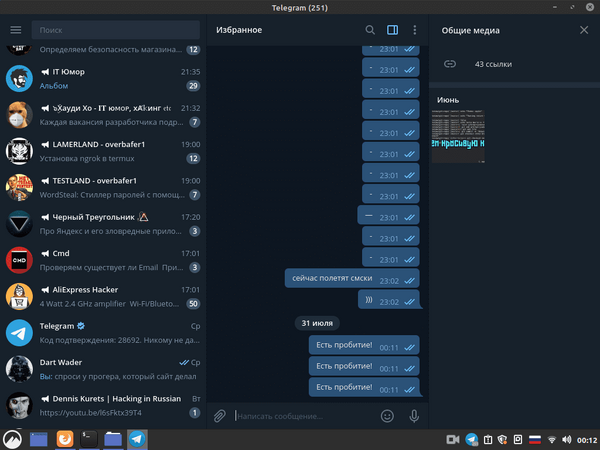The height and width of the screenshot is (450, 600).
Task: Click the Dart Wader avatar
Action: [x=19, y=369]
